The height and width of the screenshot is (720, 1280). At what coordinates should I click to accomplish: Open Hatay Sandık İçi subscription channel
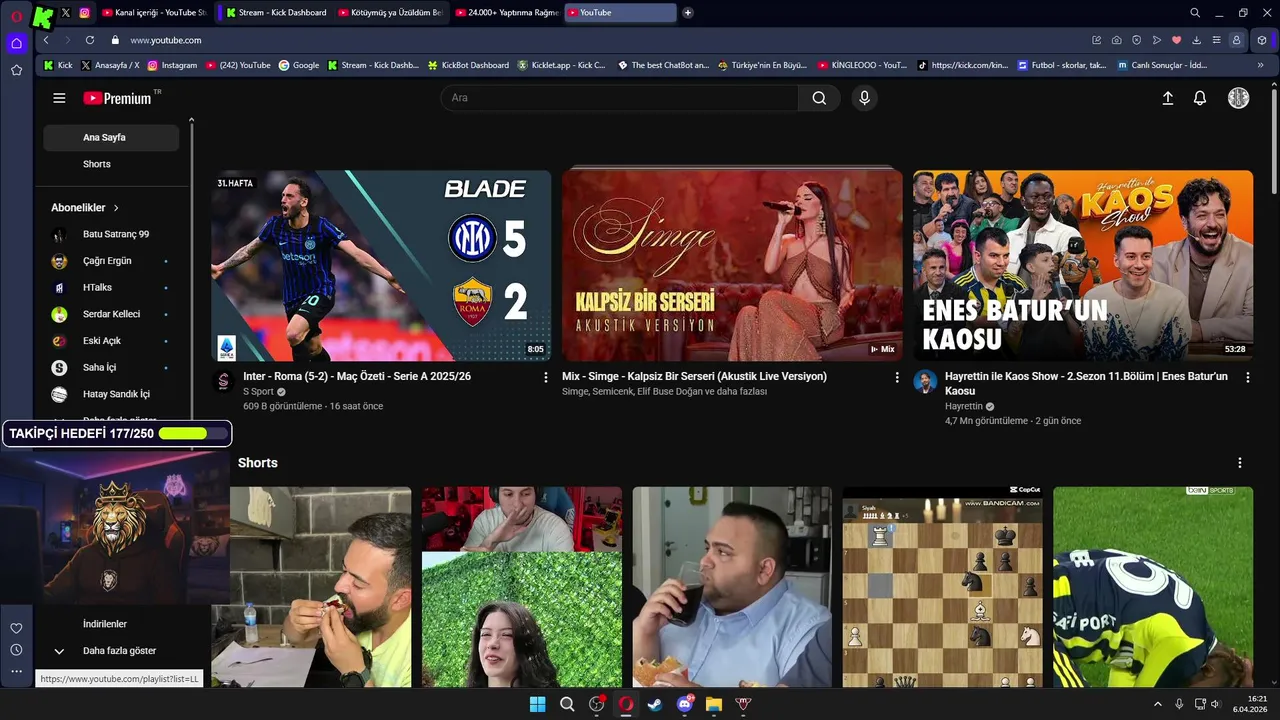[111, 394]
